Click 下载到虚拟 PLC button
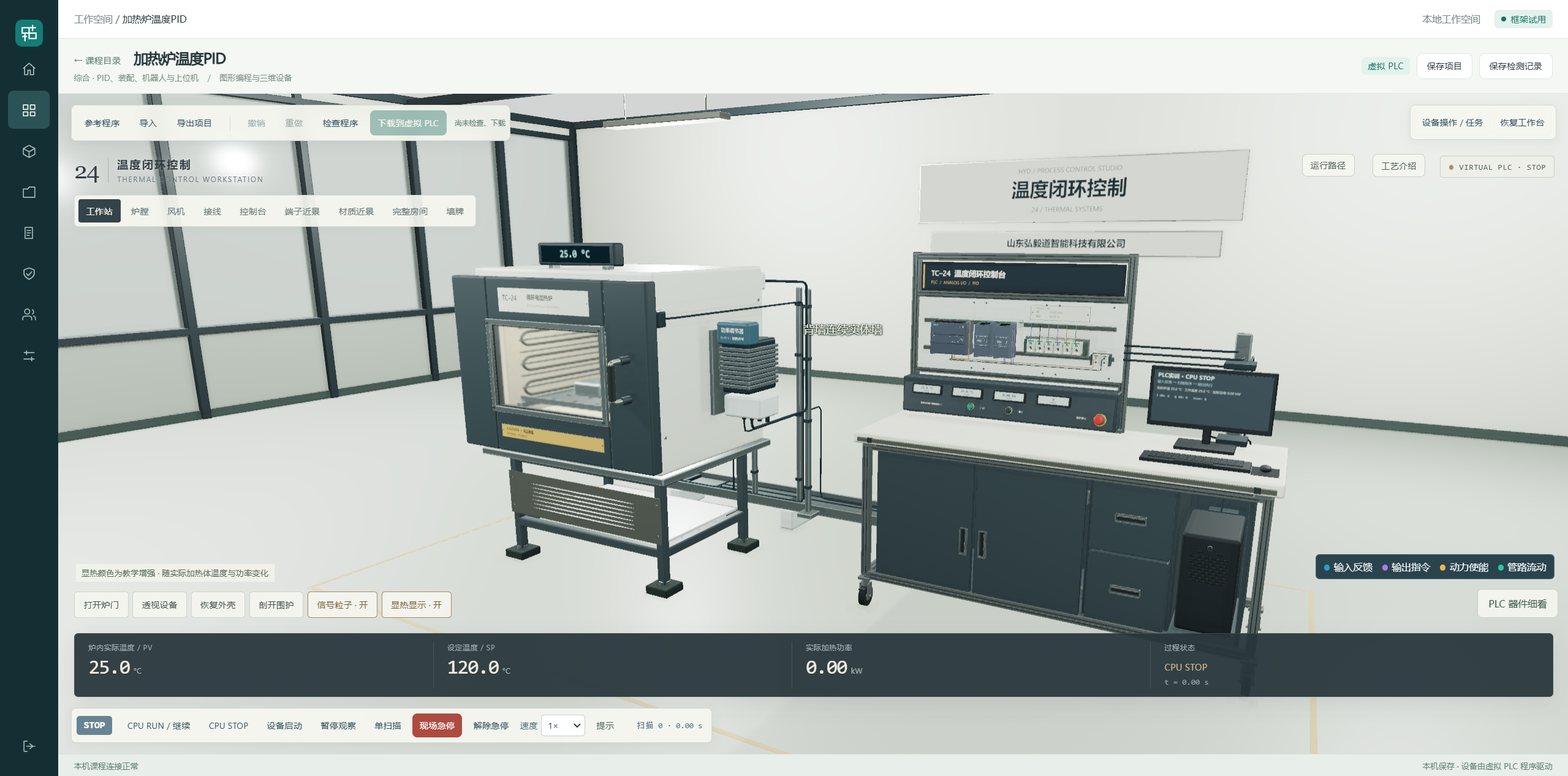Image resolution: width=1568 pixels, height=776 pixels. click(408, 123)
